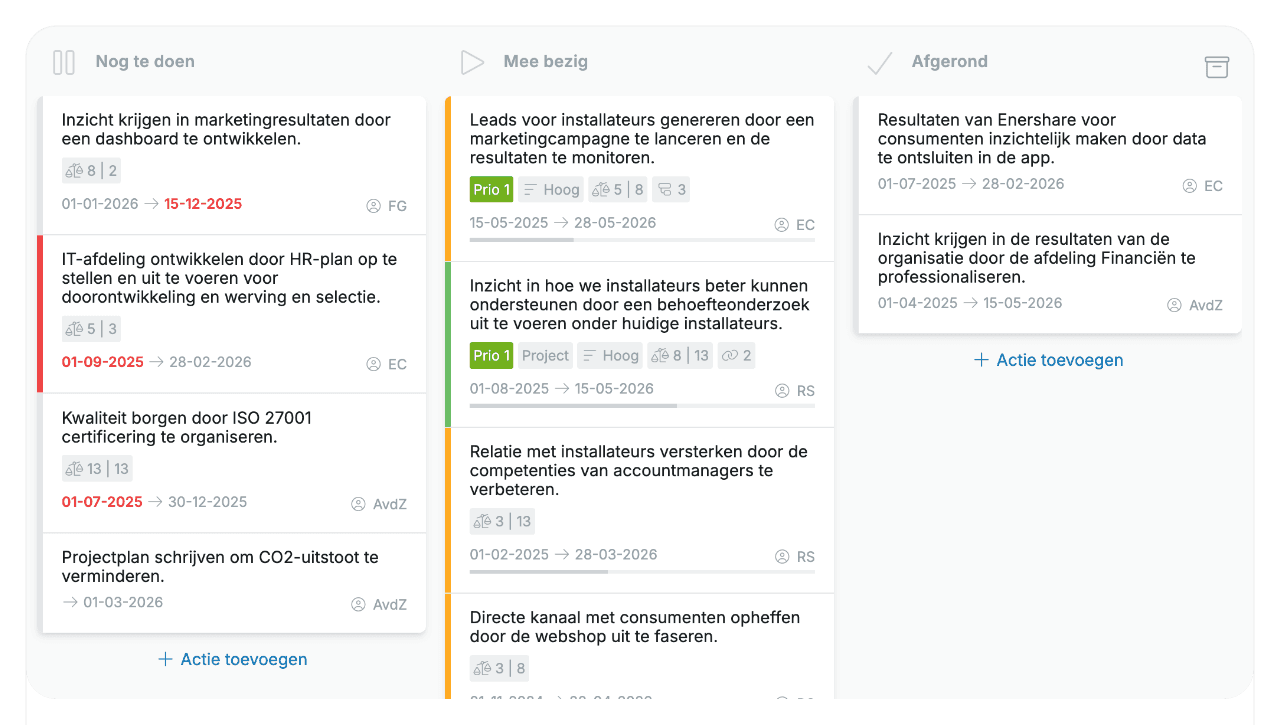Click the Hoog priority tag on the behoefteonderzoek card
Image resolution: width=1280 pixels, height=725 pixels.
click(610, 356)
